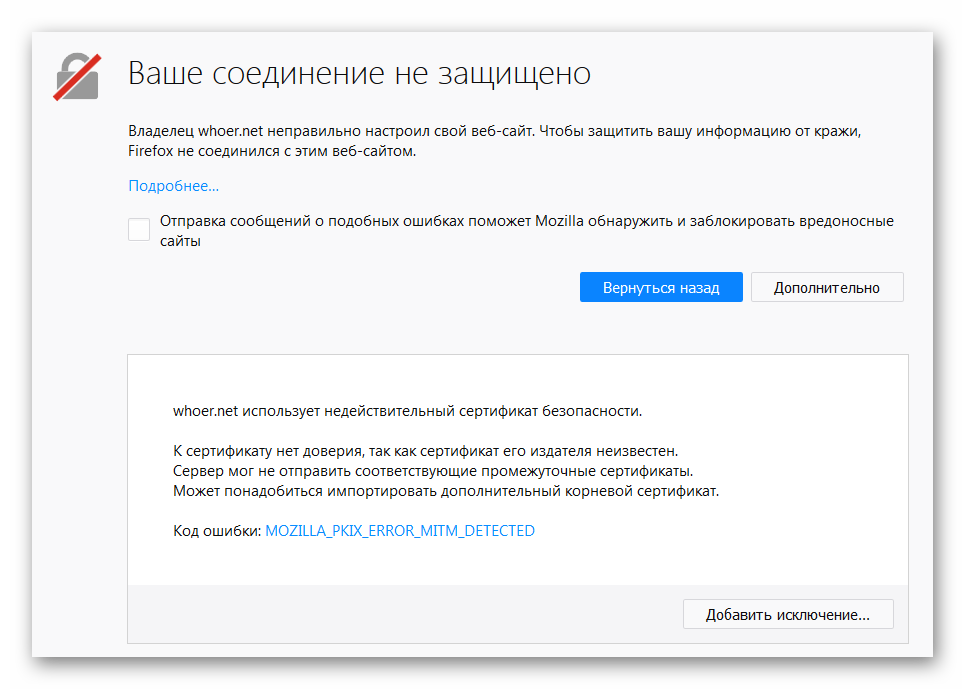
Task: Collapse details with the "Дополнительно" button
Action: tap(826, 287)
